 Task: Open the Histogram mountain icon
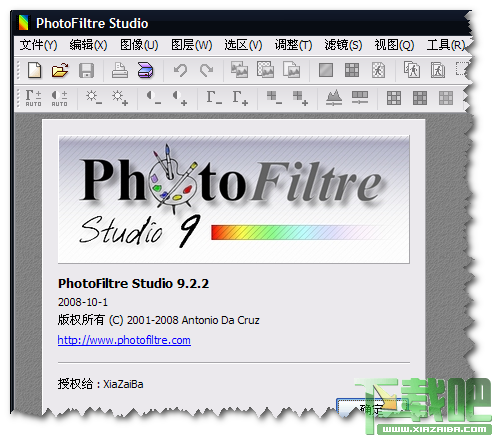pos(334,98)
